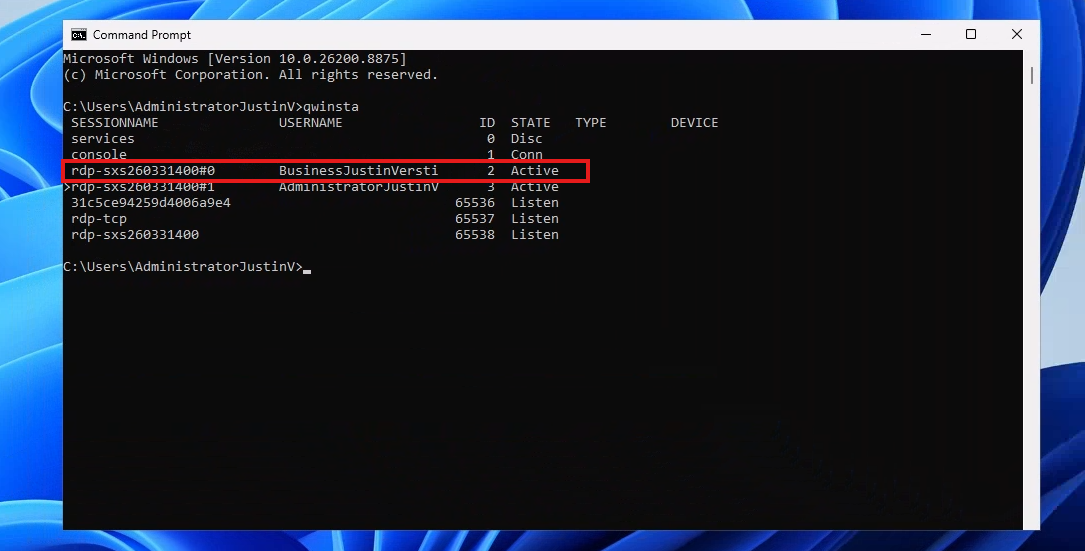
Task: Click the STATE column header
Action: pos(531,123)
